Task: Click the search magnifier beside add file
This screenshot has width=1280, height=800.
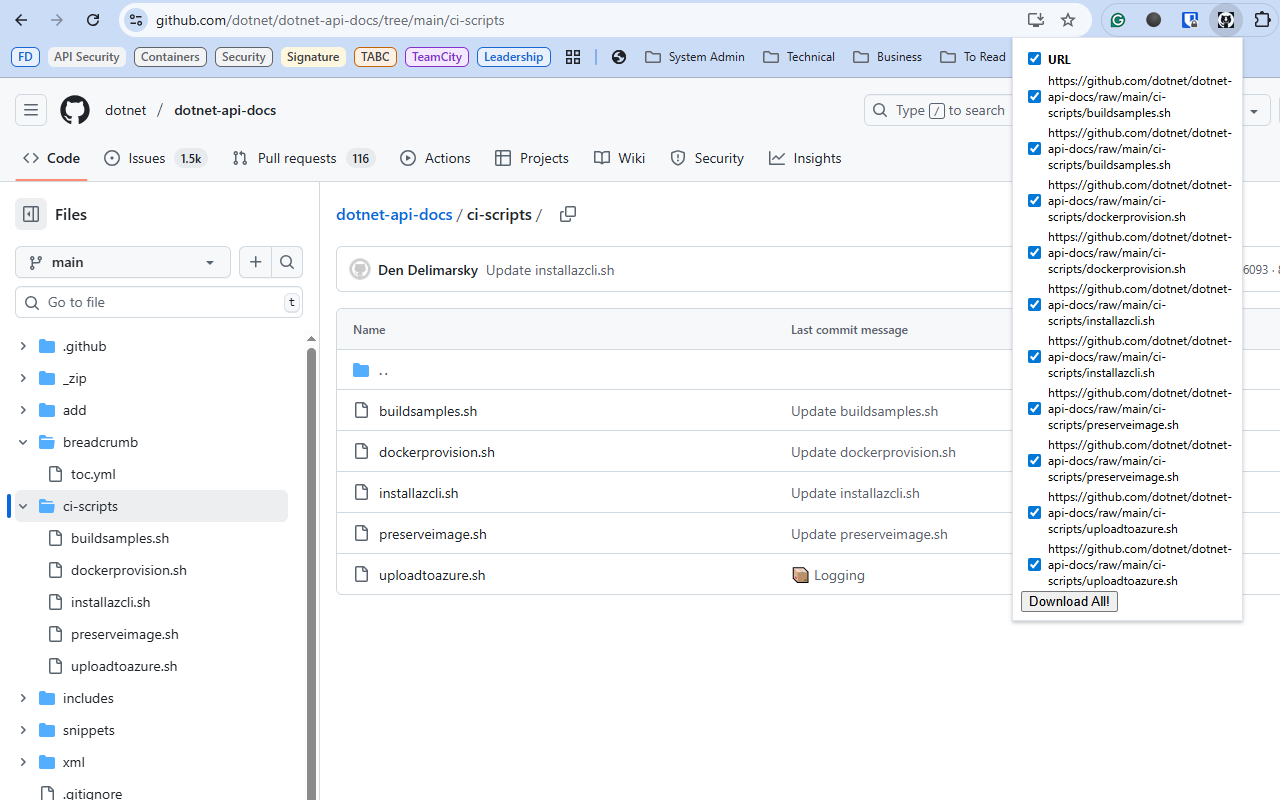Action: 287,262
